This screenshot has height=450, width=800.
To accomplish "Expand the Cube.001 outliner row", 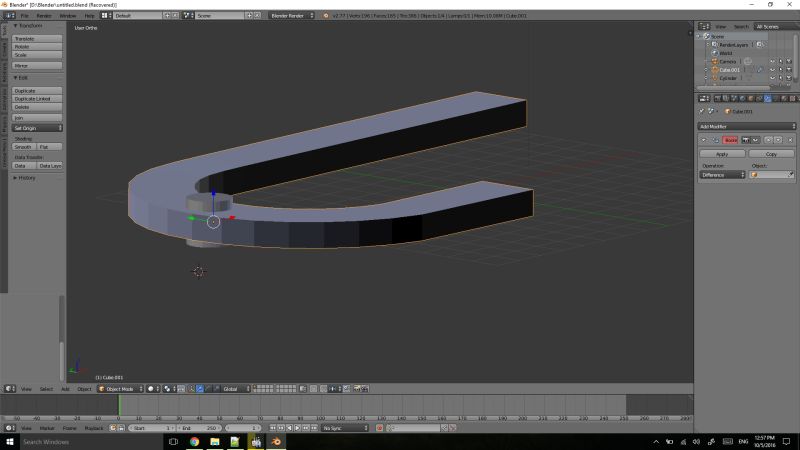I will point(707,70).
